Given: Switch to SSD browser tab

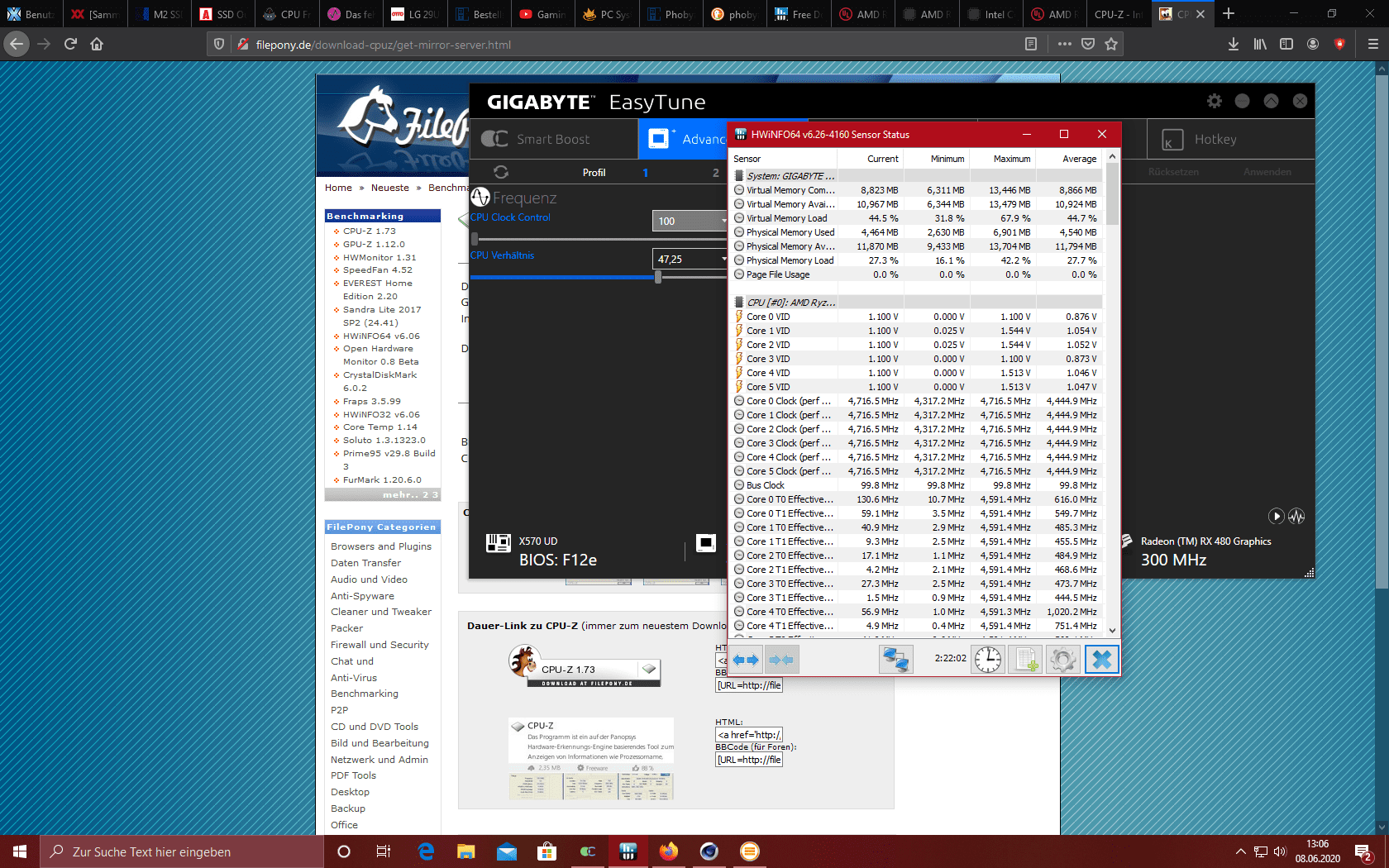Looking at the screenshot, I should tap(222, 14).
